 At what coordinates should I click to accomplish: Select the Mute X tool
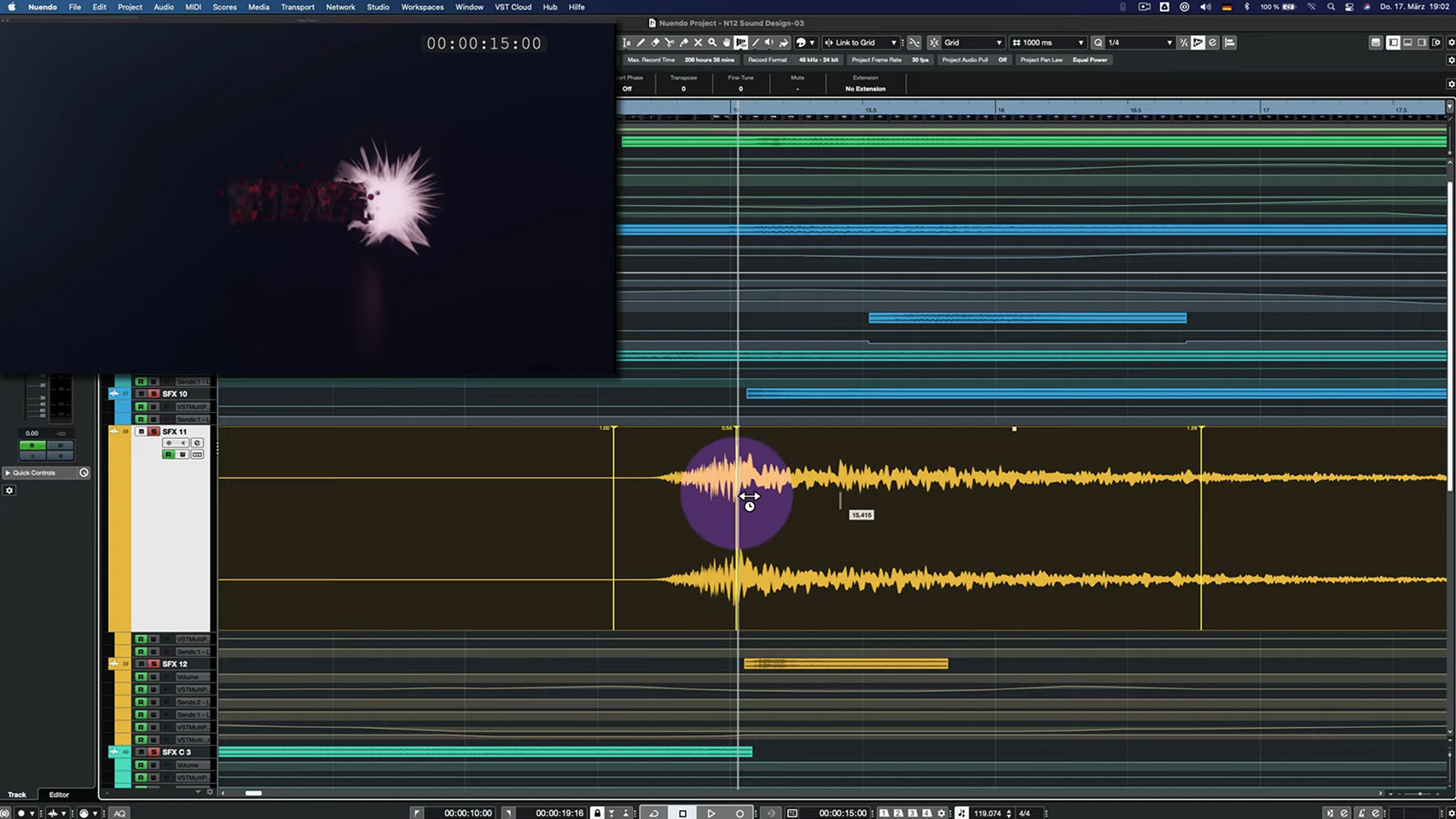tap(698, 43)
